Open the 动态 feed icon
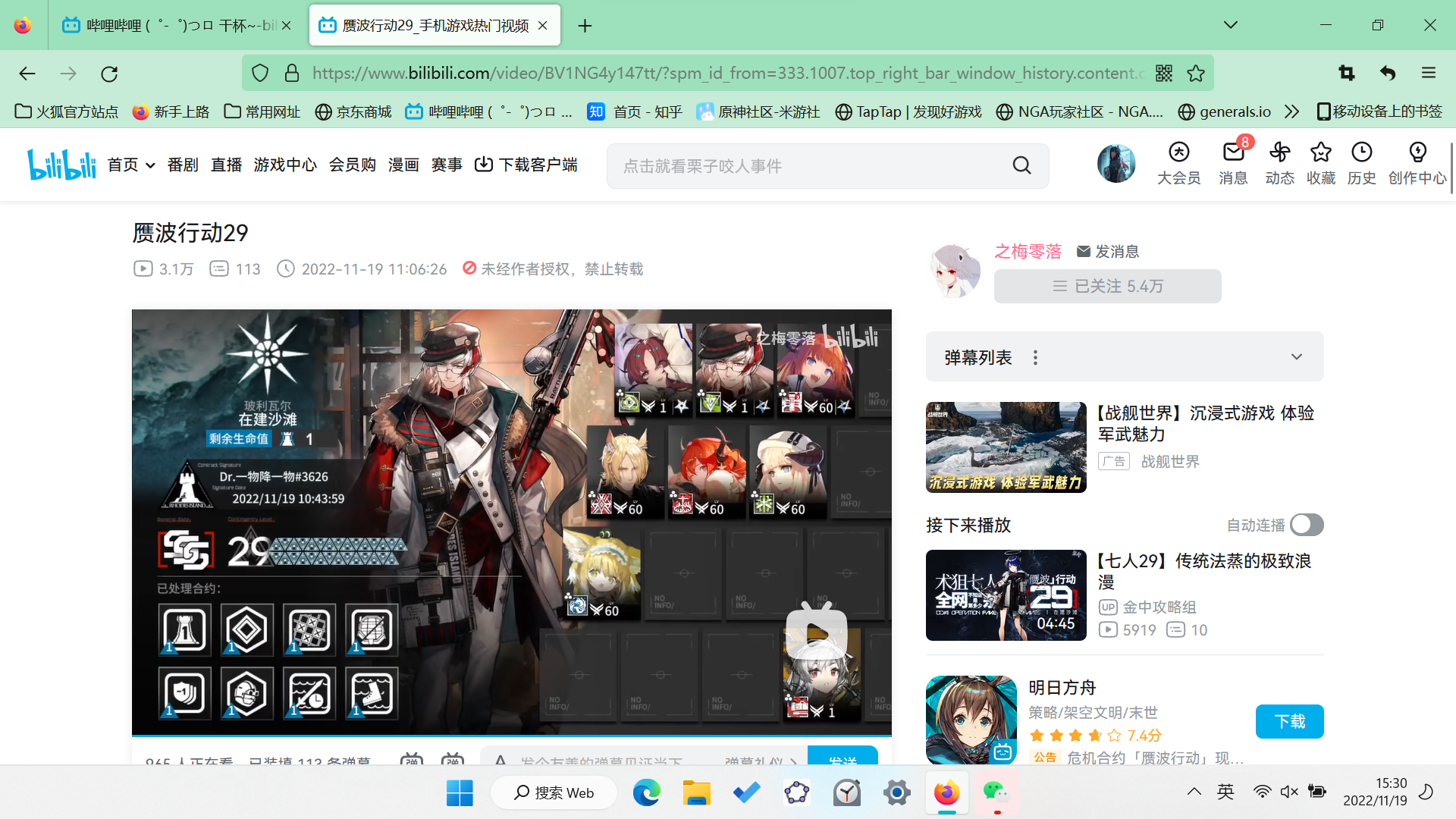The image size is (1456, 819). (1279, 163)
